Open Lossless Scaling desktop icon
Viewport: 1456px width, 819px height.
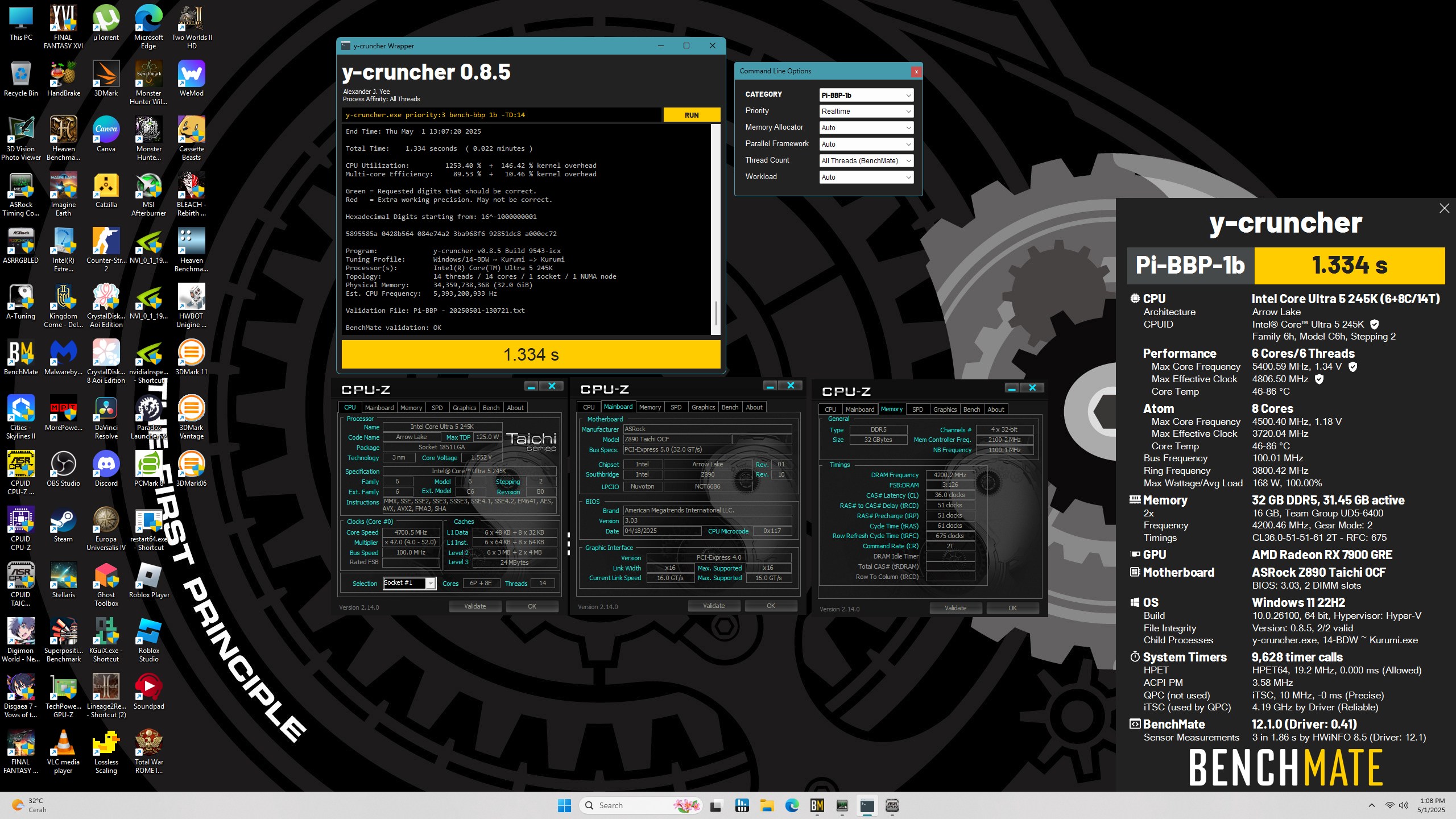(x=106, y=752)
